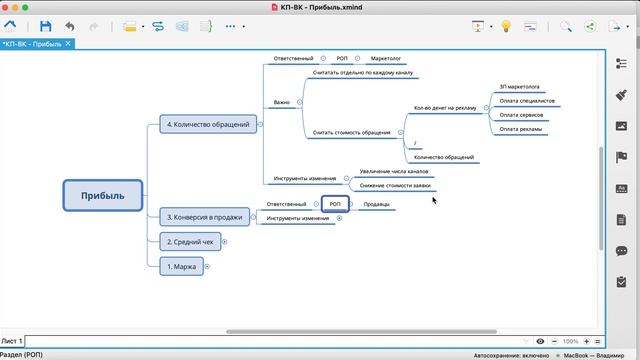Expand the 1. Маржа branch
The image size is (640, 360).
(207, 267)
